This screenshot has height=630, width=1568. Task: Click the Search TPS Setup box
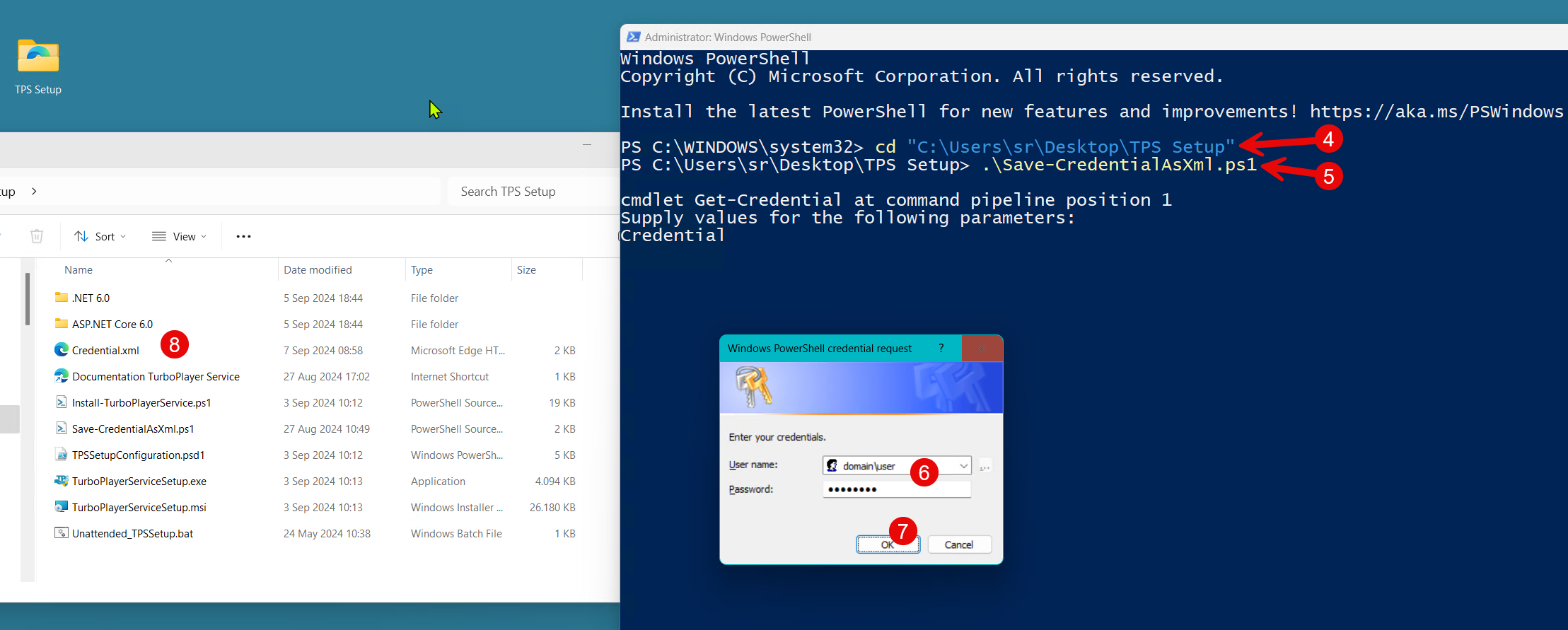pyautogui.click(x=530, y=192)
